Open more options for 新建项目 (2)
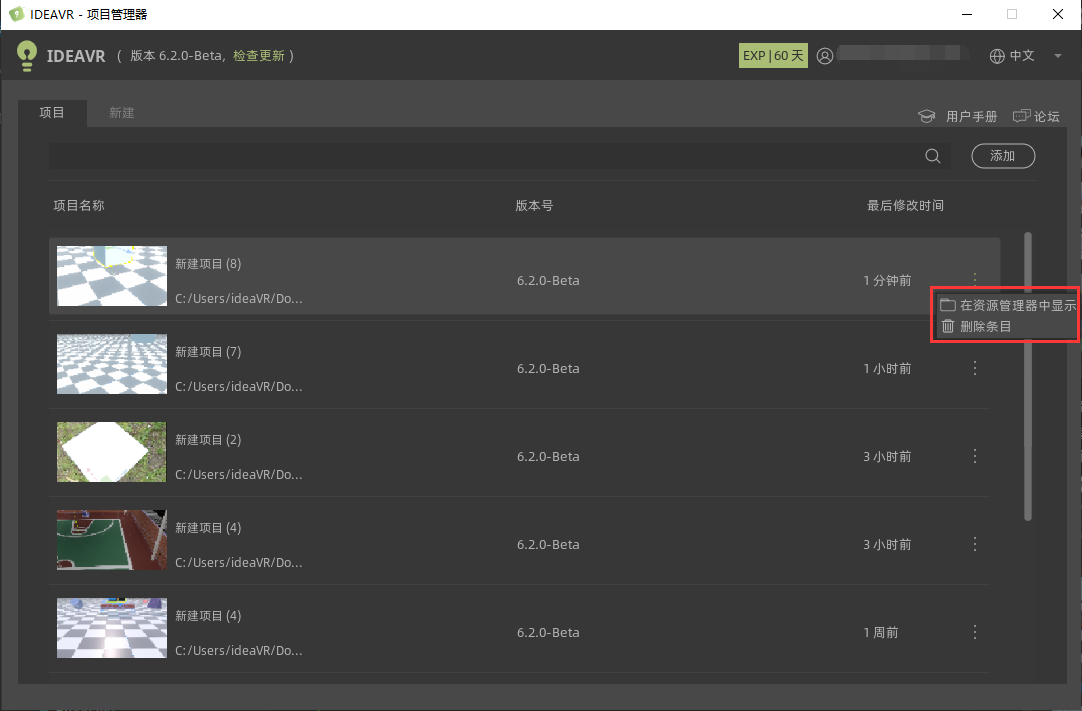The width and height of the screenshot is (1082, 711). (974, 456)
